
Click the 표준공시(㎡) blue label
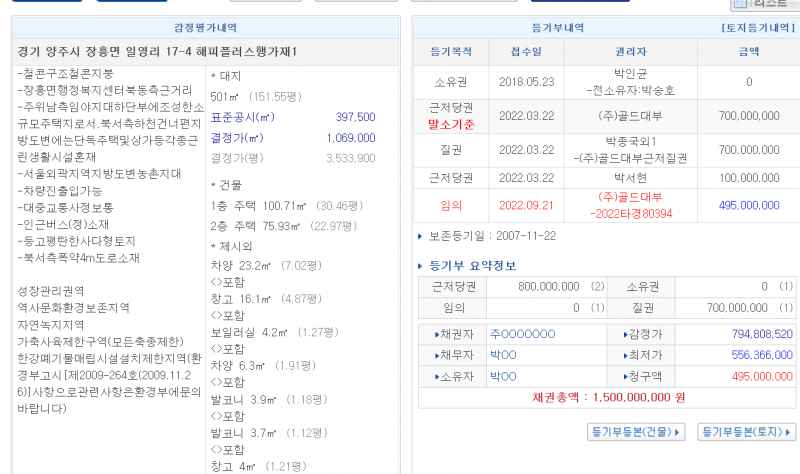[x=241, y=117]
